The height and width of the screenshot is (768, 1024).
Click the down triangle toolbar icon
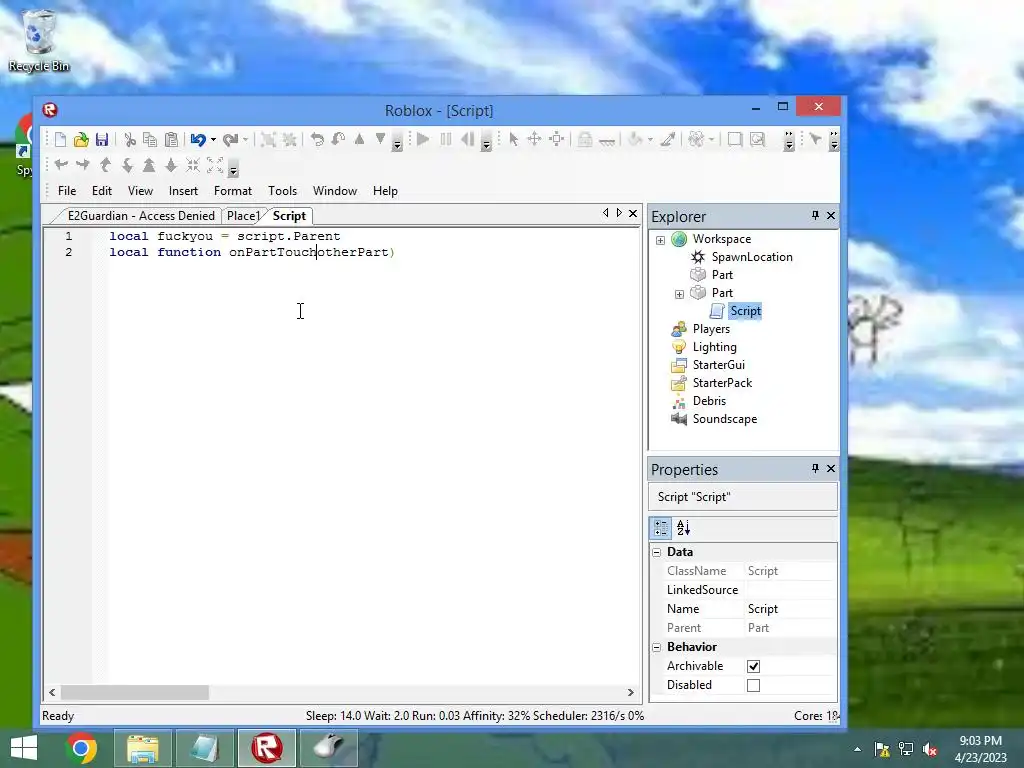point(380,139)
